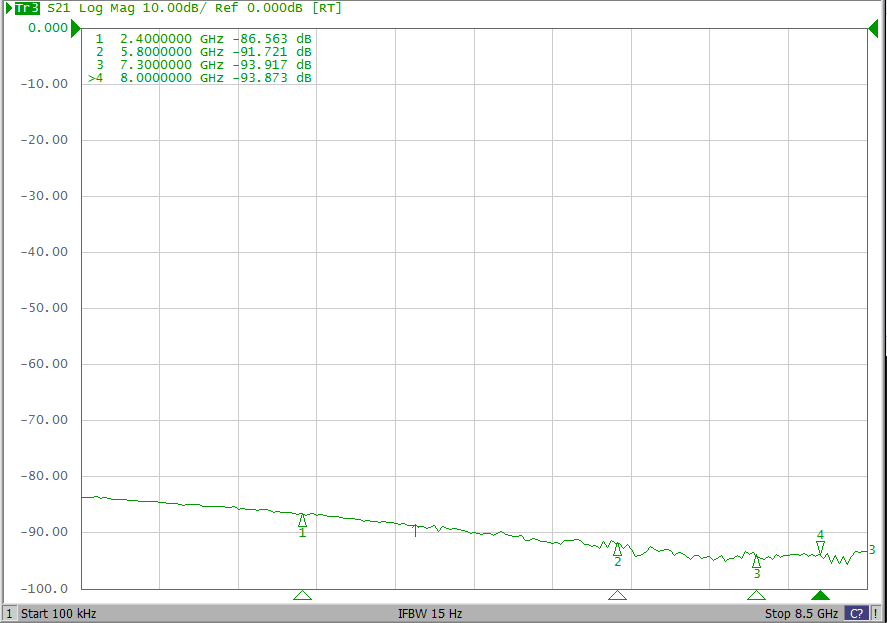Click the exclamation warning indicator

pyautogui.click(x=876, y=614)
